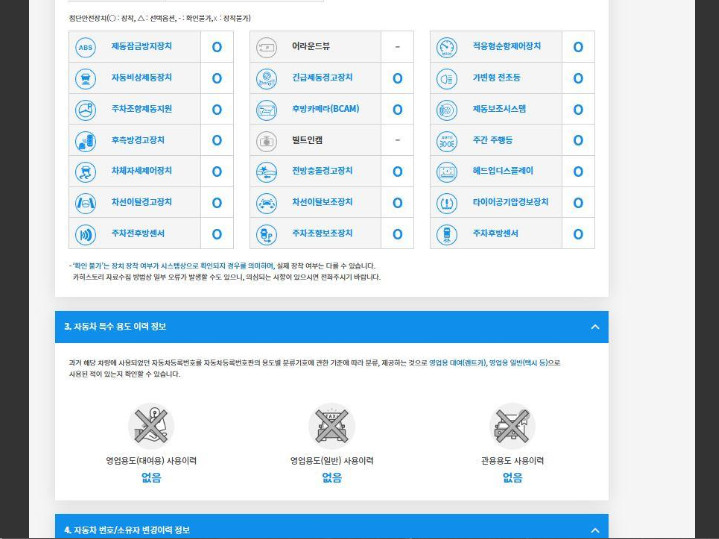Image resolution: width=719 pixels, height=539 pixels.
Task: Click the 3. 자동차 특수 용도 이력 정보 header
Action: (x=115, y=327)
